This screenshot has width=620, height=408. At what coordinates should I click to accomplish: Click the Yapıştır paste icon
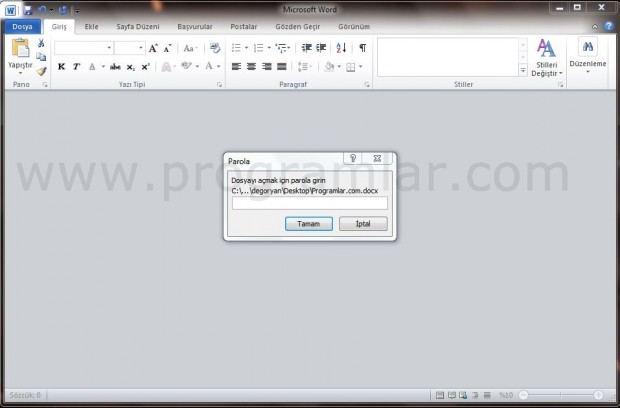click(x=20, y=48)
